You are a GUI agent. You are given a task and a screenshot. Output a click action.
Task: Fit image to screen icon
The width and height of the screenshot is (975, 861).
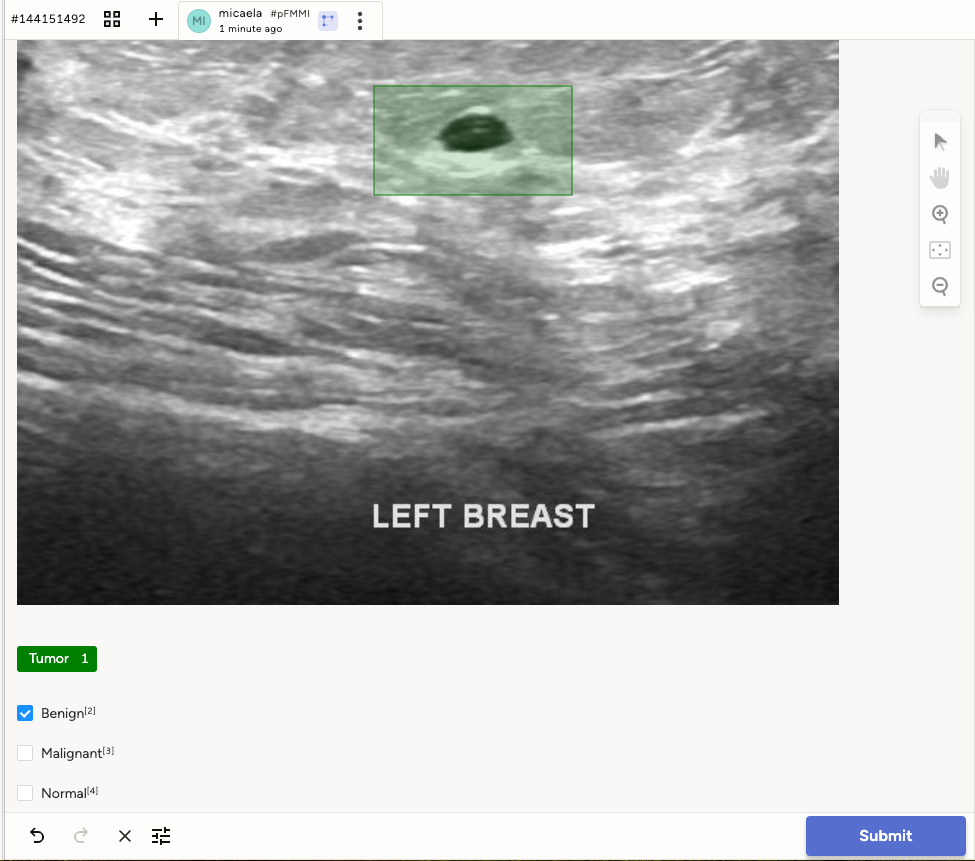pyautogui.click(x=940, y=250)
